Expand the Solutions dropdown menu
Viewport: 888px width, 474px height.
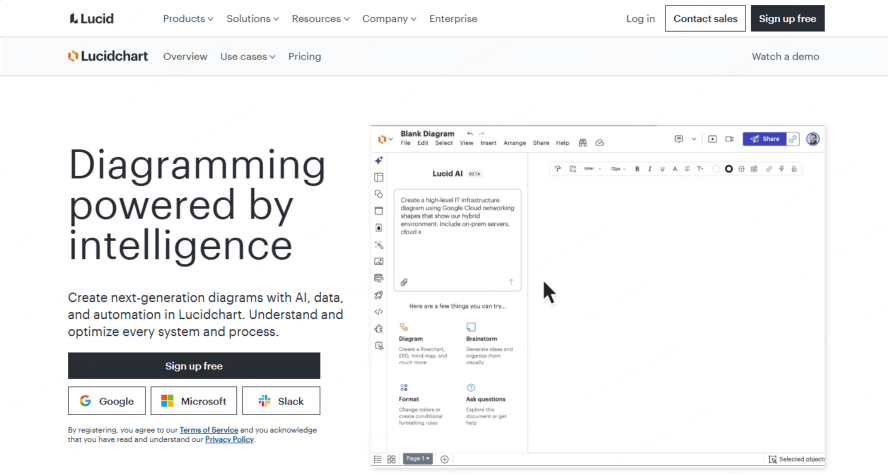coord(253,19)
